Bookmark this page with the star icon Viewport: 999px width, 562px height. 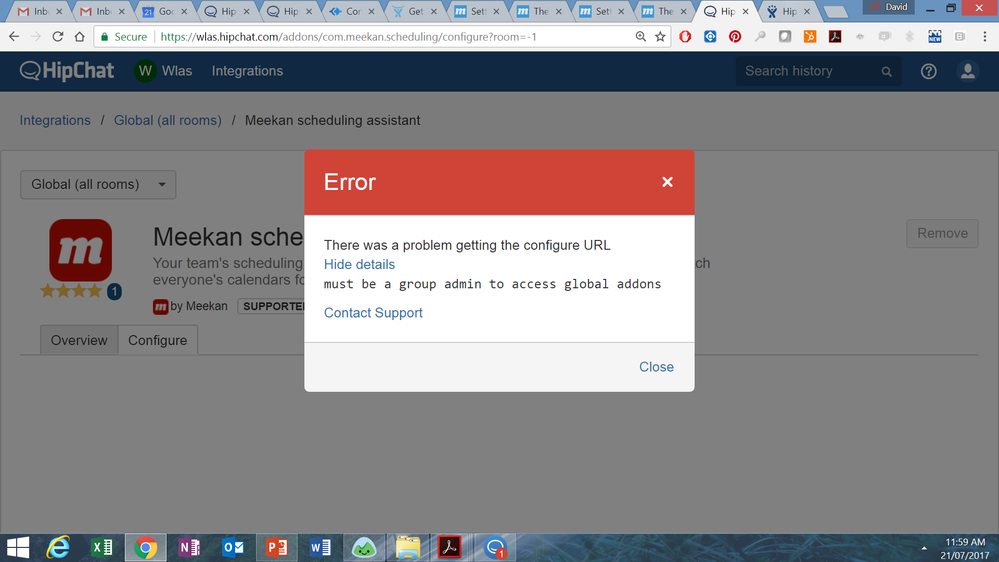pos(660,37)
